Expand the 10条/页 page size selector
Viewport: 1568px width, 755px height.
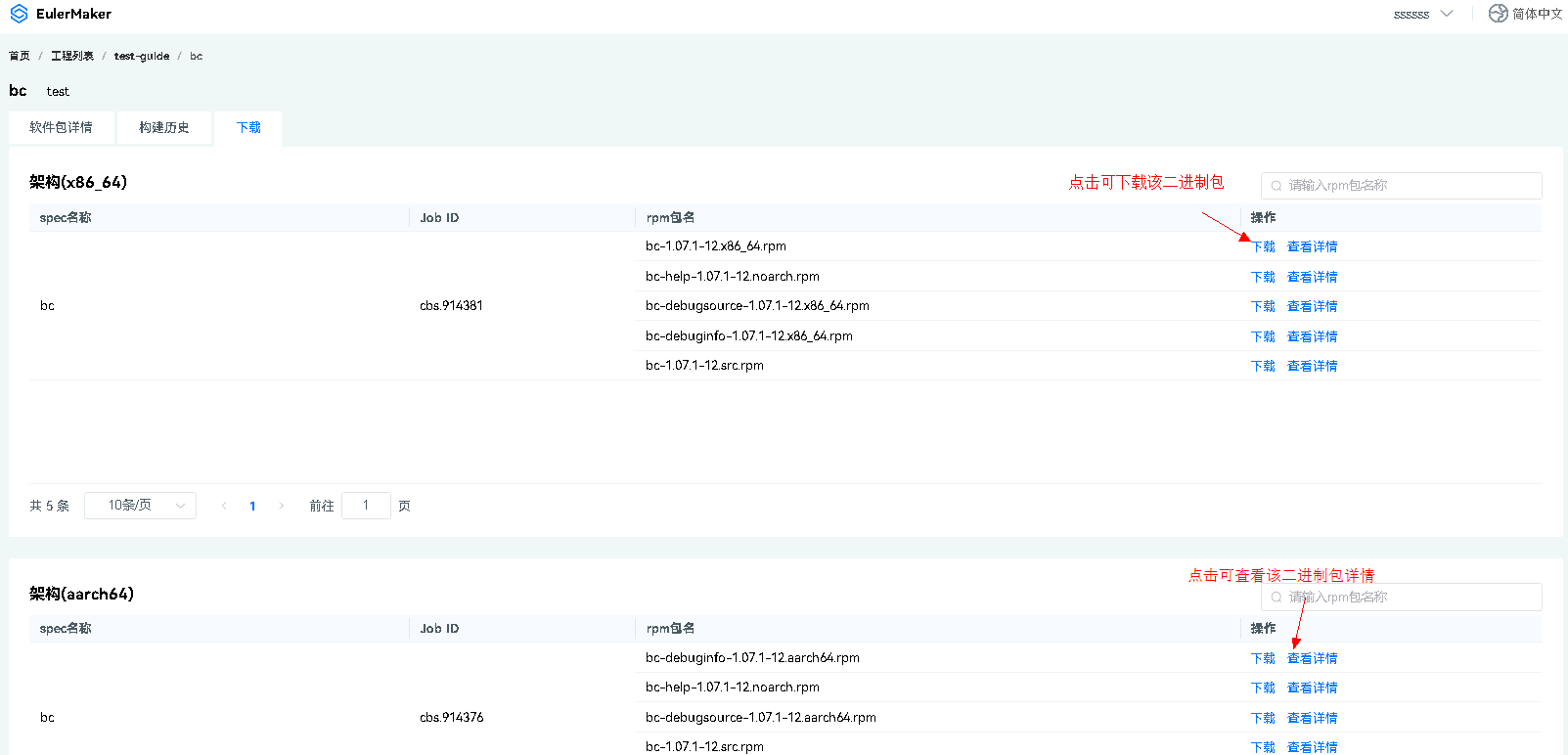click(x=140, y=506)
